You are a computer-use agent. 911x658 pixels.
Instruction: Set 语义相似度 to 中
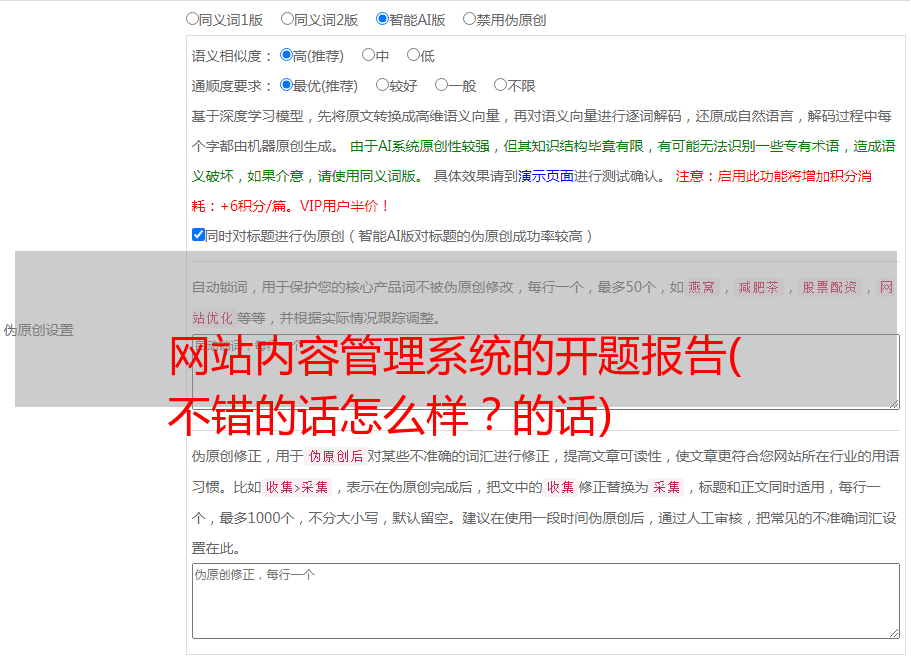tap(368, 55)
